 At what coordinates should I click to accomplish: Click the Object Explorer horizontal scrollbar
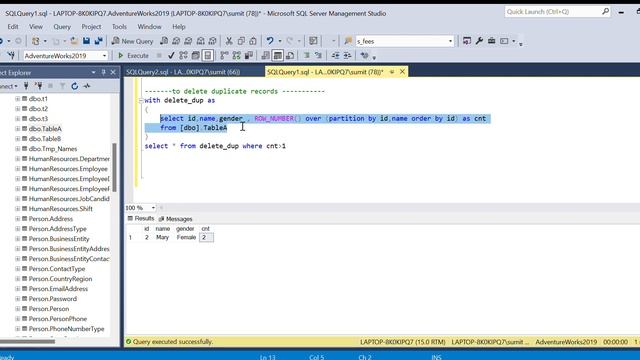click(x=27, y=342)
